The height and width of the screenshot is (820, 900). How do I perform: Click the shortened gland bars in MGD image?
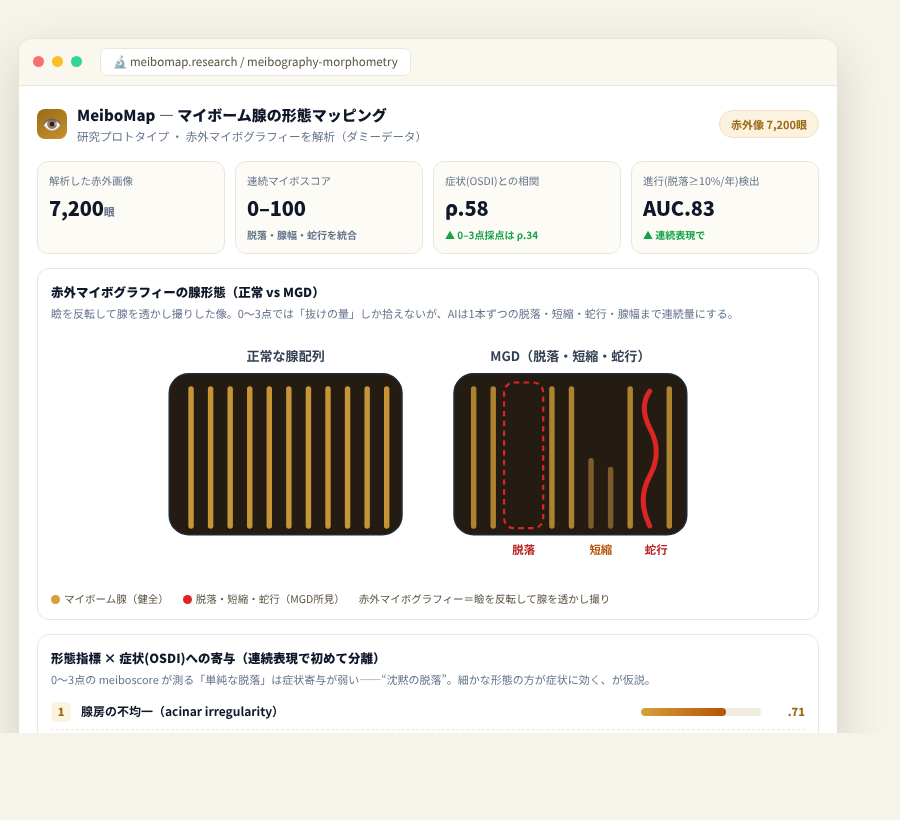[x=601, y=493]
